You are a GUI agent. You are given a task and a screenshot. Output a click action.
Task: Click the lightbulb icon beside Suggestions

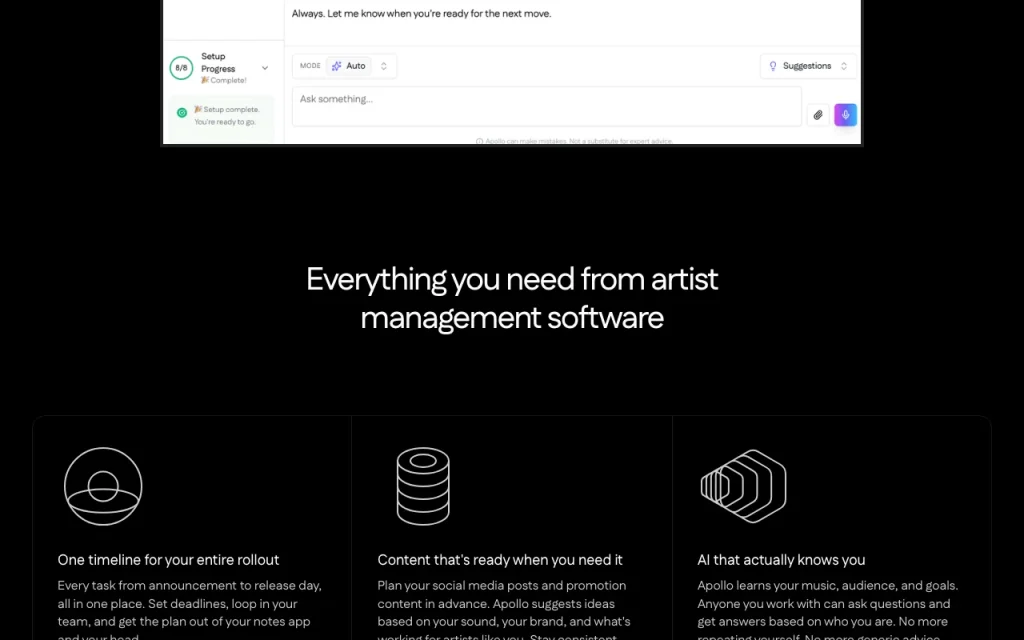(773, 66)
